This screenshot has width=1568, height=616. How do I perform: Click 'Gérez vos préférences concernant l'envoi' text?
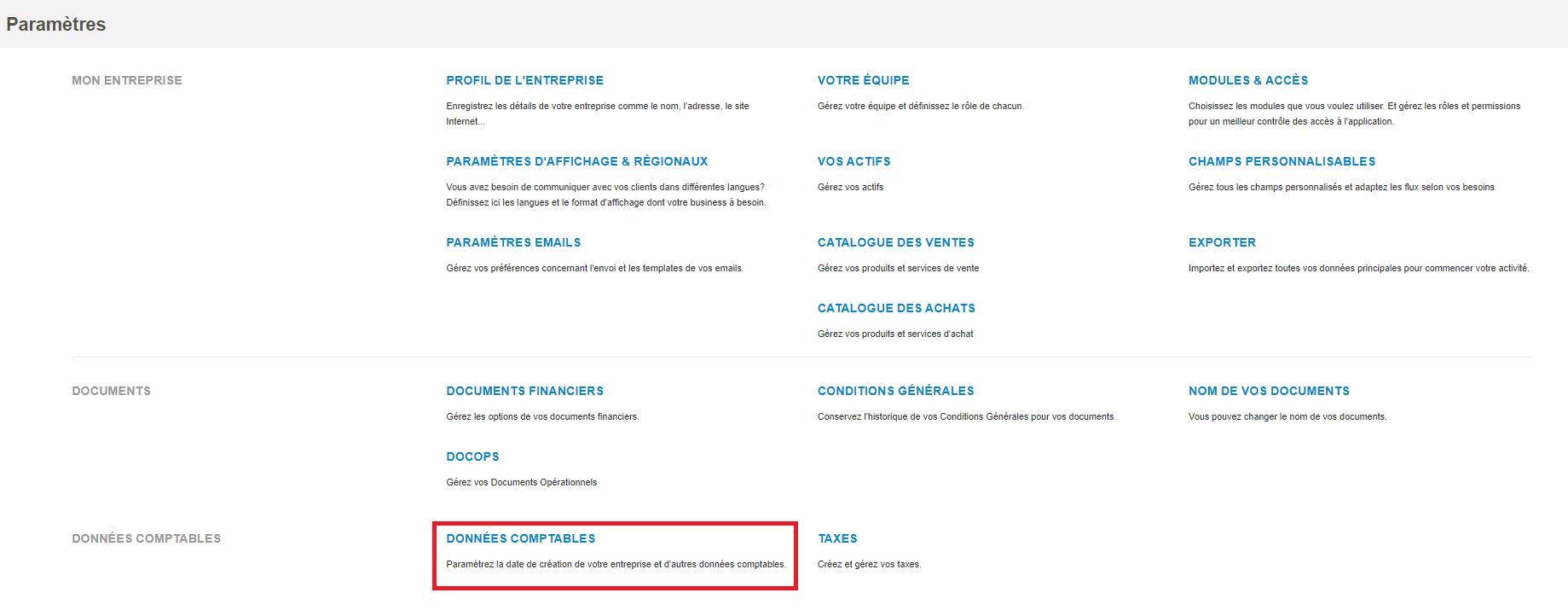click(x=594, y=268)
